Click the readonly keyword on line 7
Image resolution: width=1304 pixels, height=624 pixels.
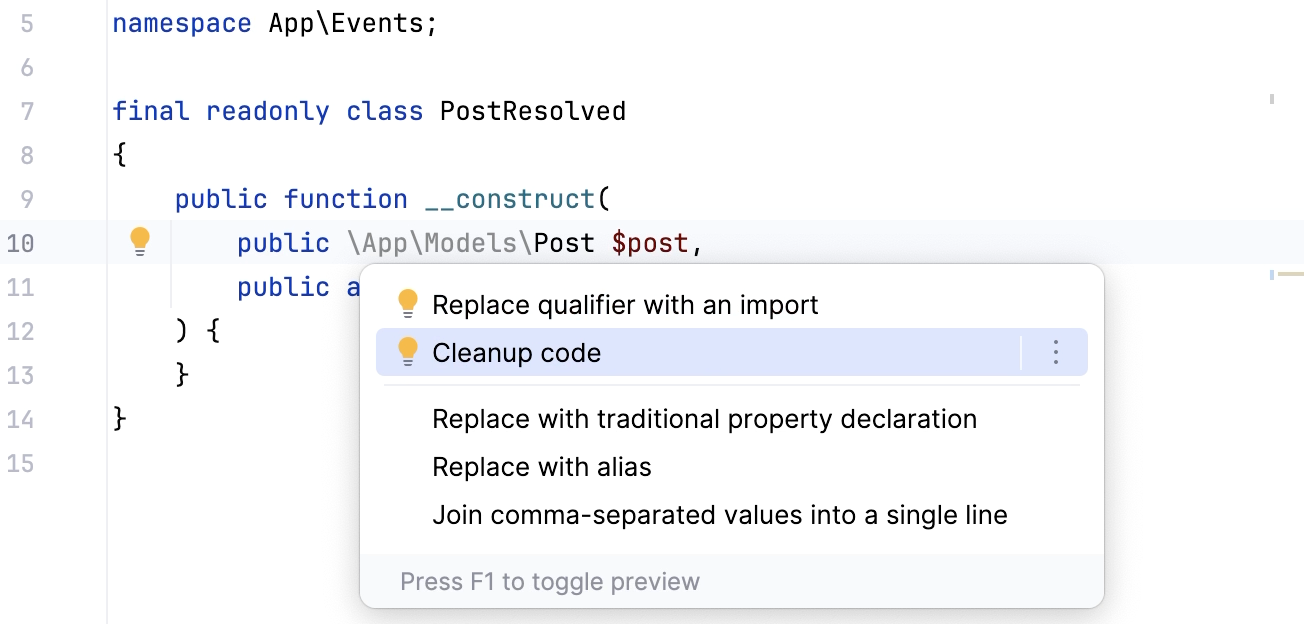(267, 111)
